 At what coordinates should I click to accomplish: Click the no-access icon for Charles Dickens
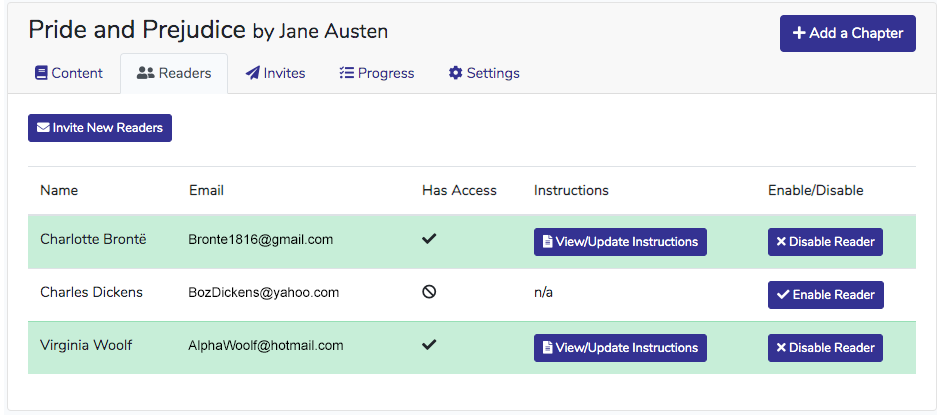[430, 293]
